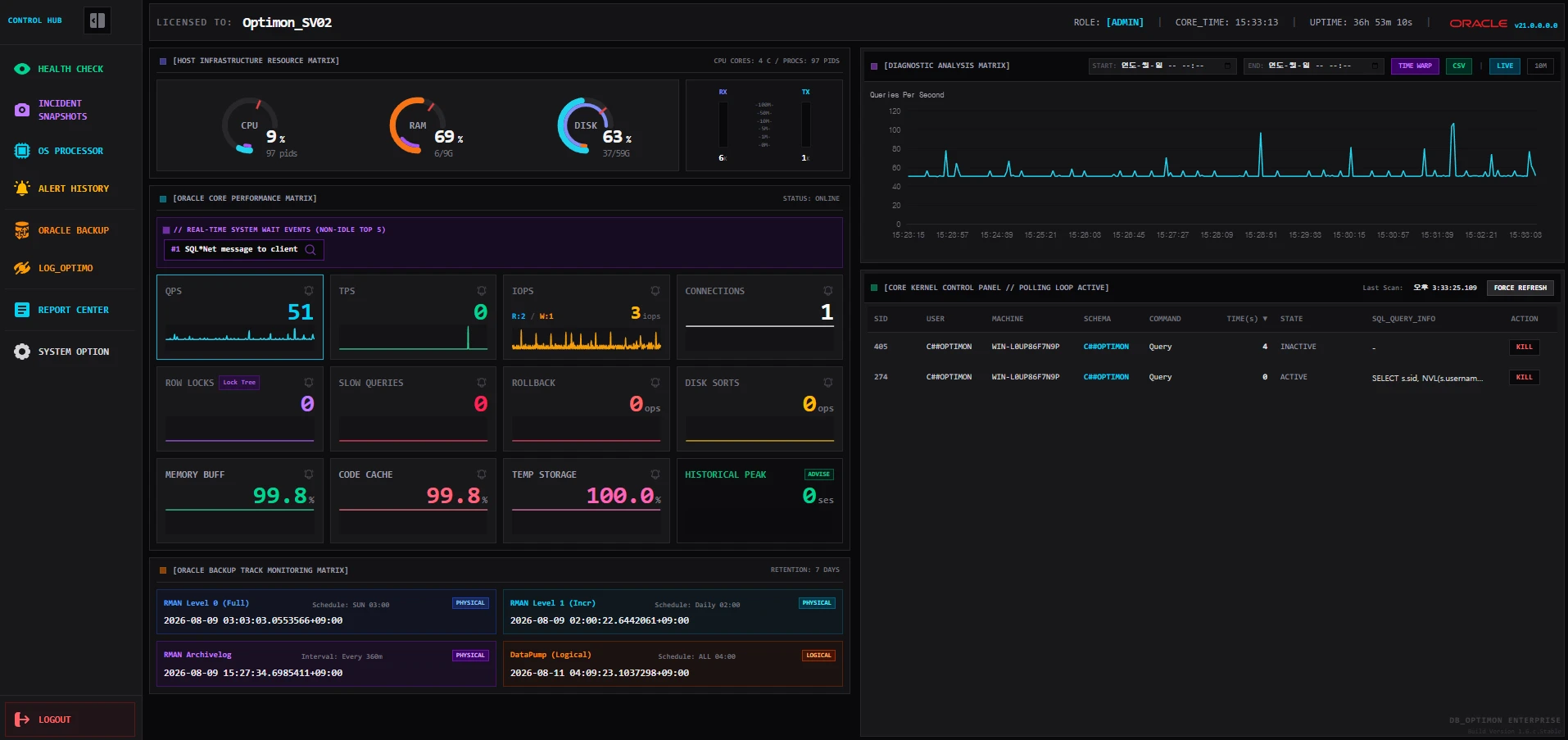
Task: Click the DISK usage gauge
Action: [586, 125]
